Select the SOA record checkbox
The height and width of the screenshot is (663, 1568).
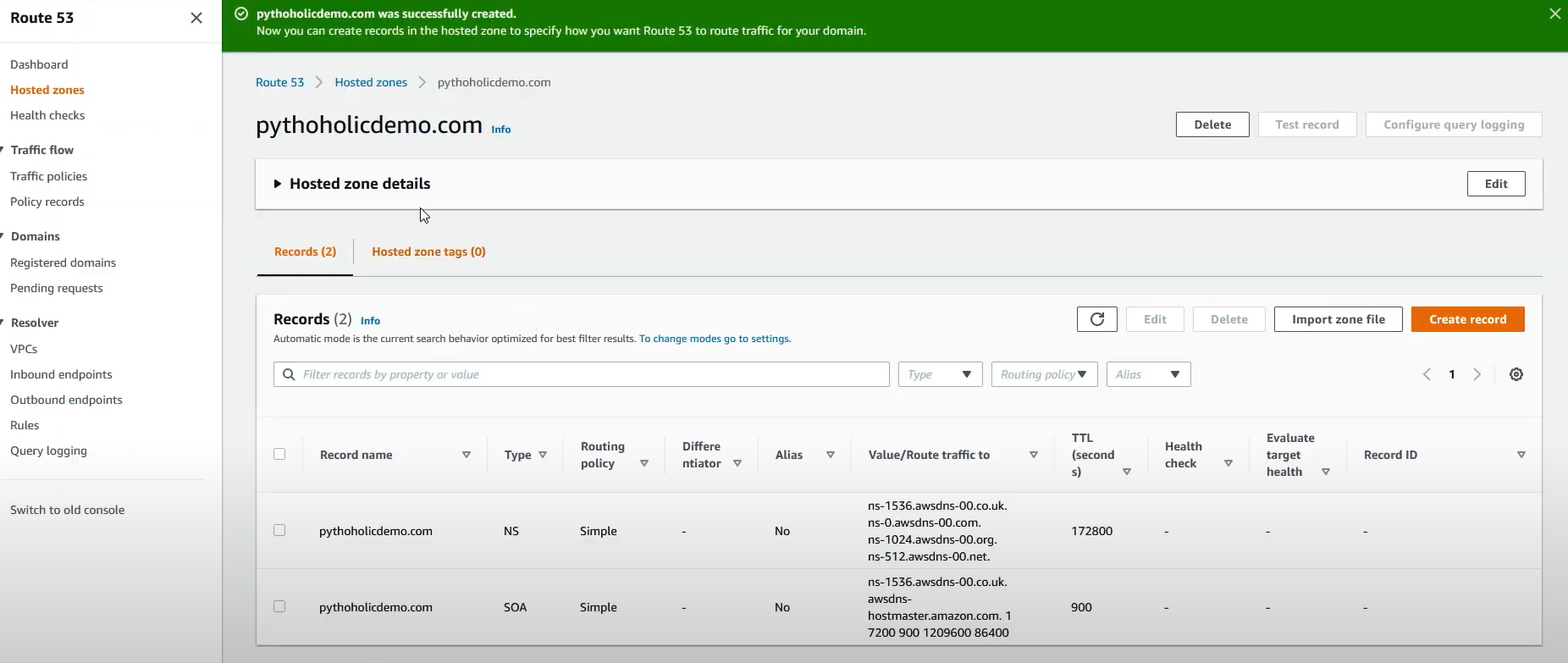(x=279, y=606)
